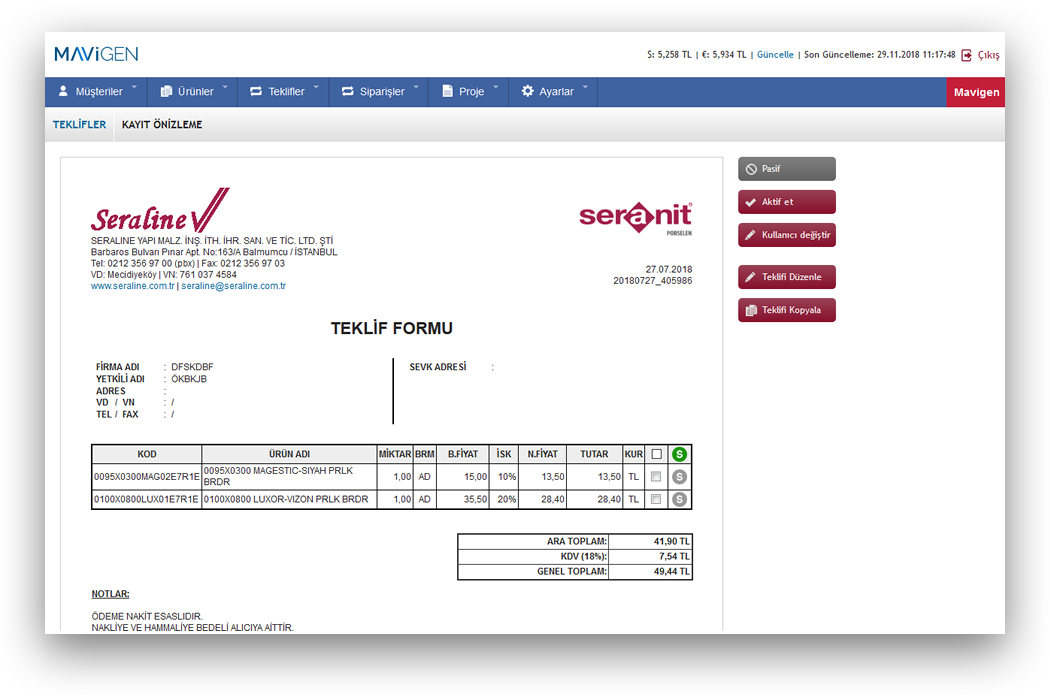
Task: Click the Mavigen logo
Action: 96,54
